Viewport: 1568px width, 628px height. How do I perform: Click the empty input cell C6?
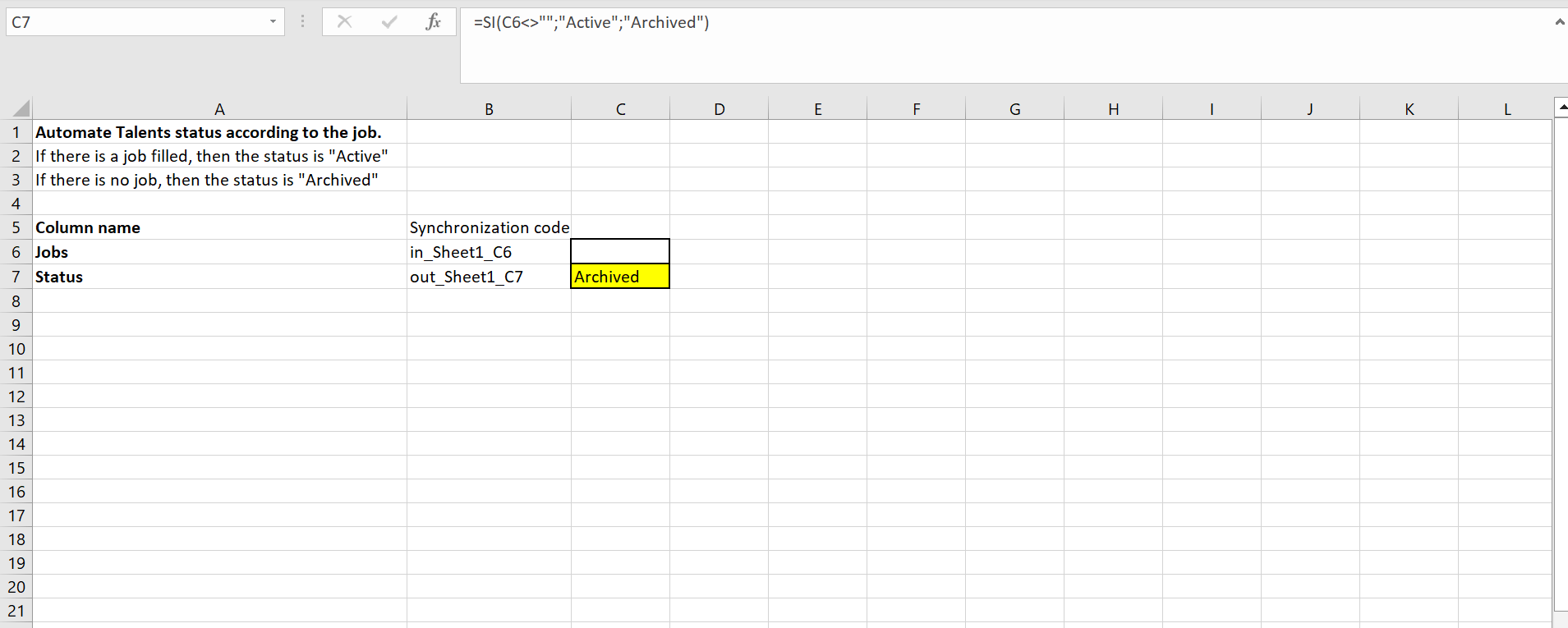pyautogui.click(x=620, y=251)
